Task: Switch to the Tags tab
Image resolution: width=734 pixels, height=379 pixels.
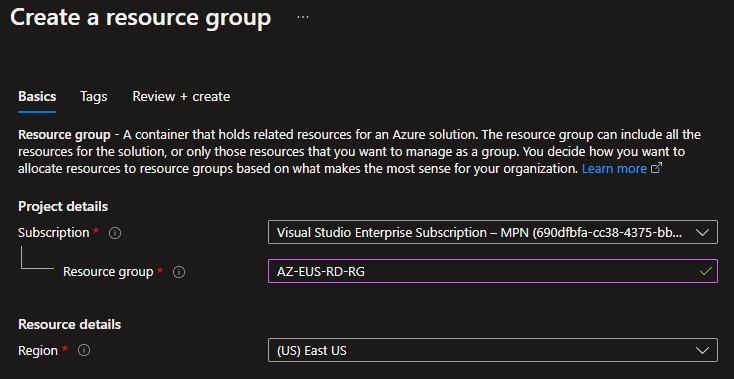Action: pyautogui.click(x=94, y=97)
